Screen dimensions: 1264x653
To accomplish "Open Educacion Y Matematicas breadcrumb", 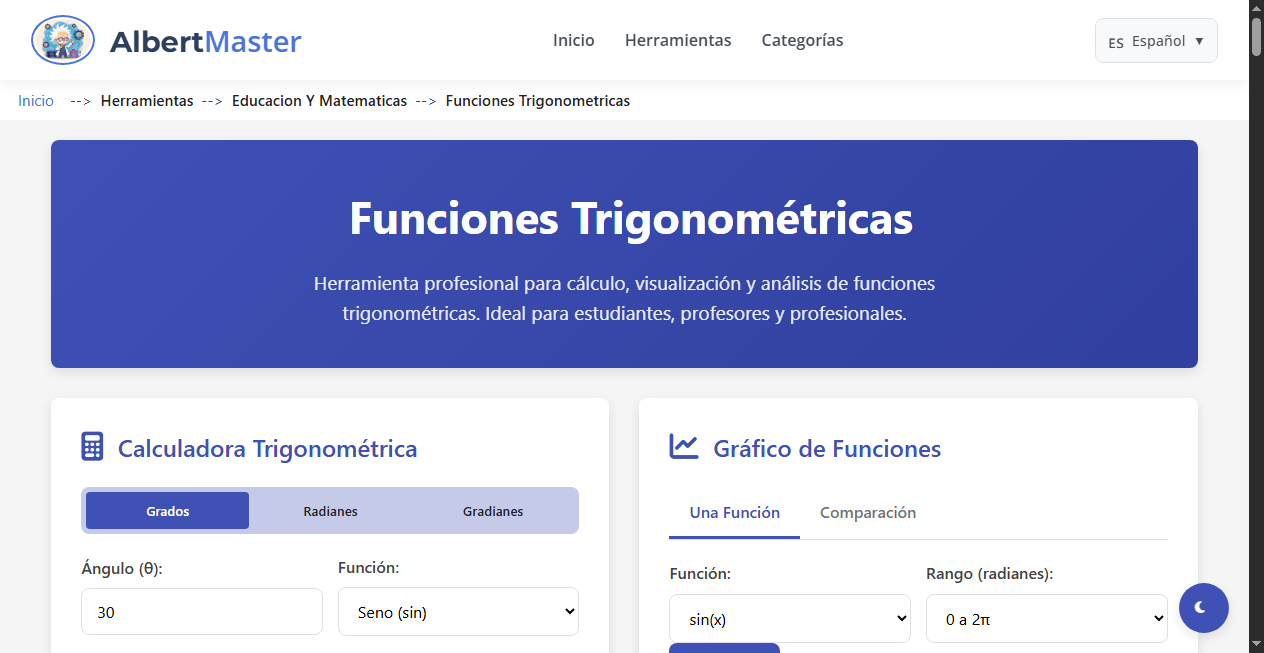I will pyautogui.click(x=319, y=100).
